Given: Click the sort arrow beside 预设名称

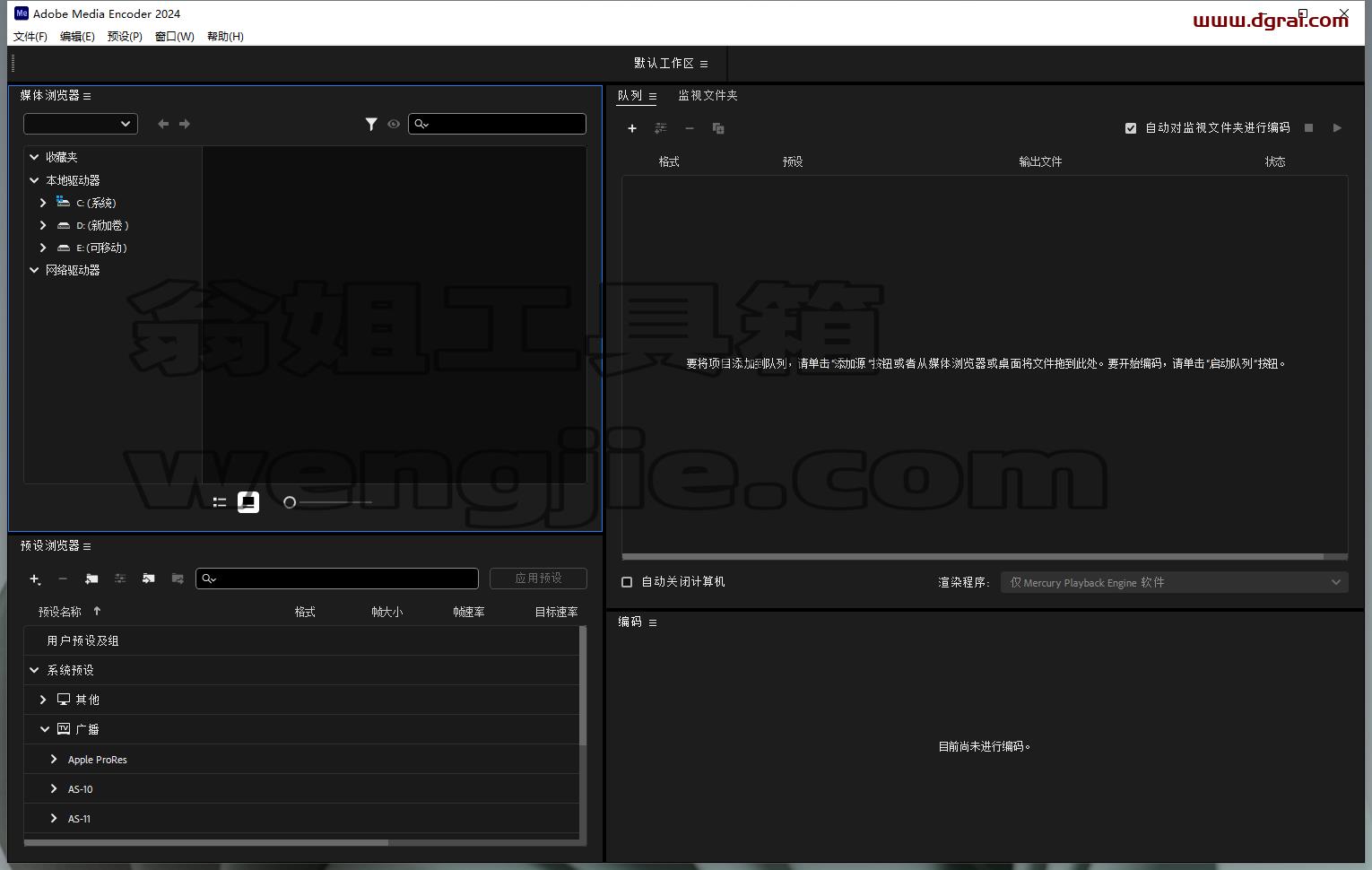Looking at the screenshot, I should click(97, 612).
